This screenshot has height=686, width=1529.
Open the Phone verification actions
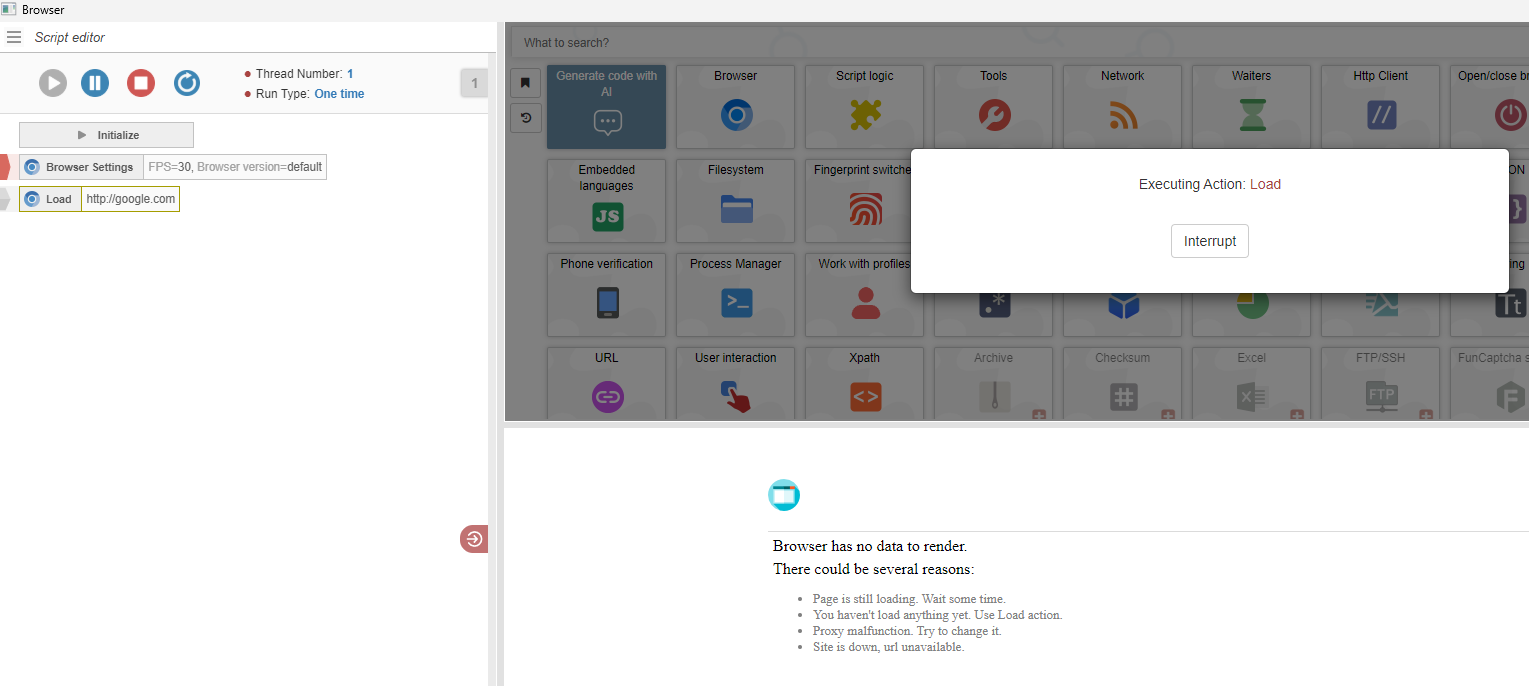pyautogui.click(x=606, y=295)
